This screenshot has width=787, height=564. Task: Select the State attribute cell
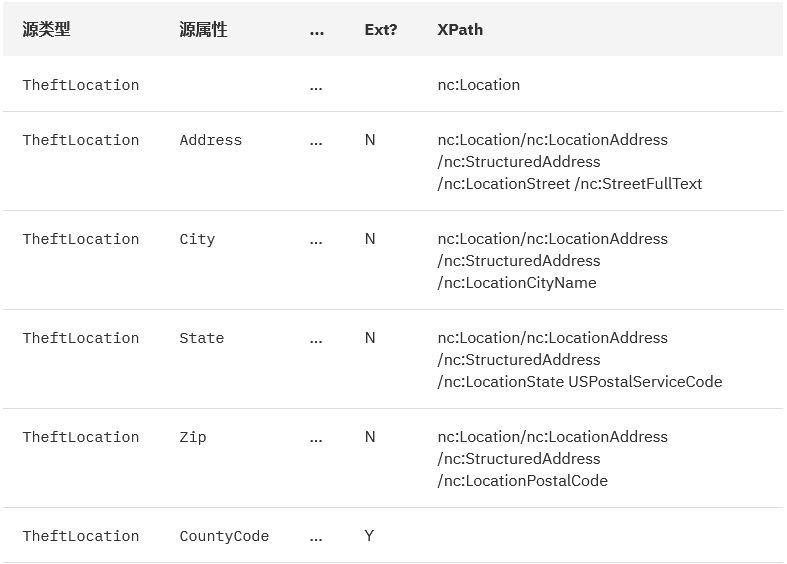[202, 338]
